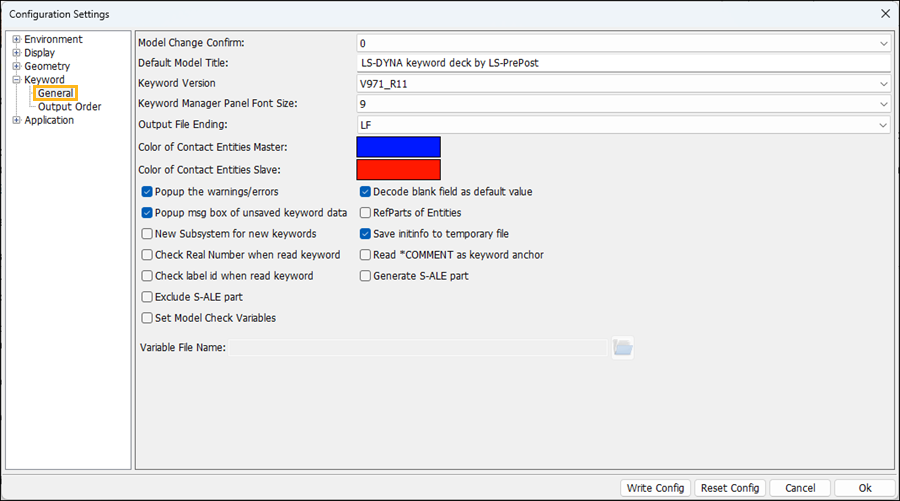Click the Reset Config button

(x=729, y=488)
